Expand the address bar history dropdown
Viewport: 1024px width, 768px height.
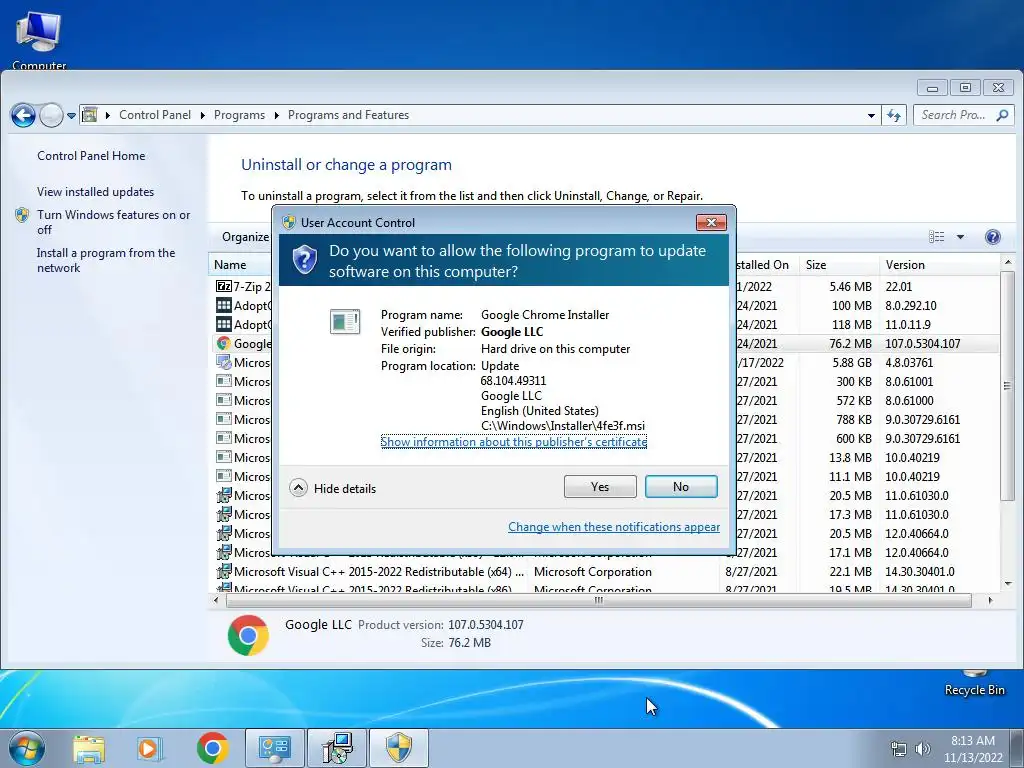pos(871,116)
